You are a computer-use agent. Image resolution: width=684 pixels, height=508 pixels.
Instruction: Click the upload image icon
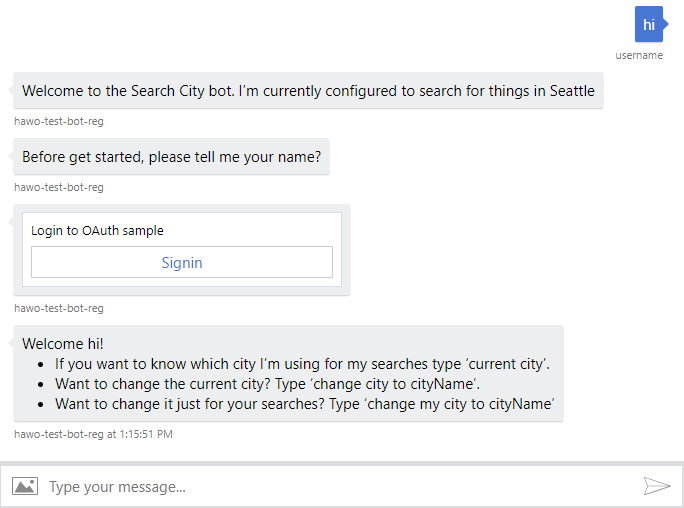(x=25, y=486)
